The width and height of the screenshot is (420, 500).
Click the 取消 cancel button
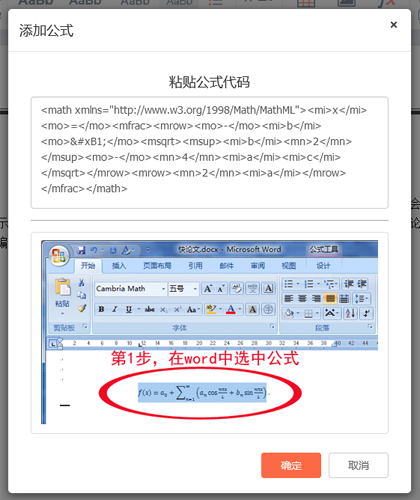358,465
